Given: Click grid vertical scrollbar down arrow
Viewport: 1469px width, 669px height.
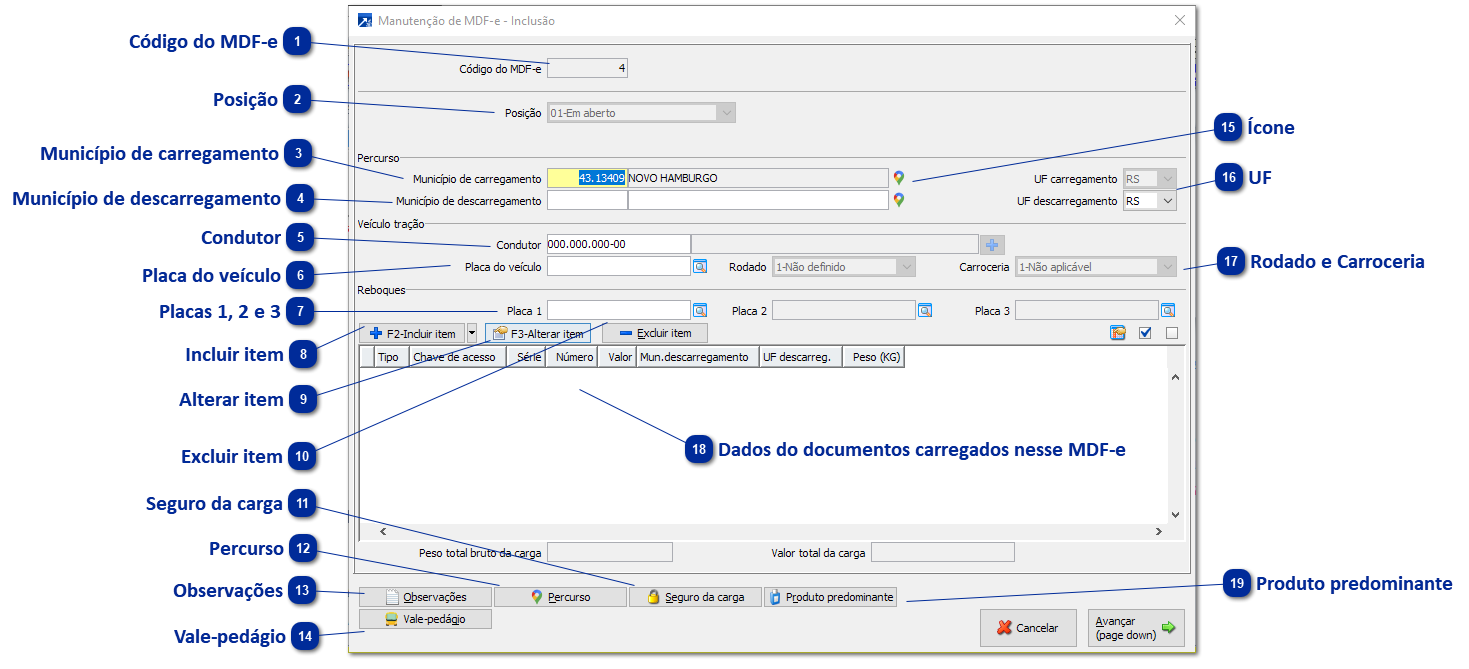Looking at the screenshot, I should tap(1175, 515).
